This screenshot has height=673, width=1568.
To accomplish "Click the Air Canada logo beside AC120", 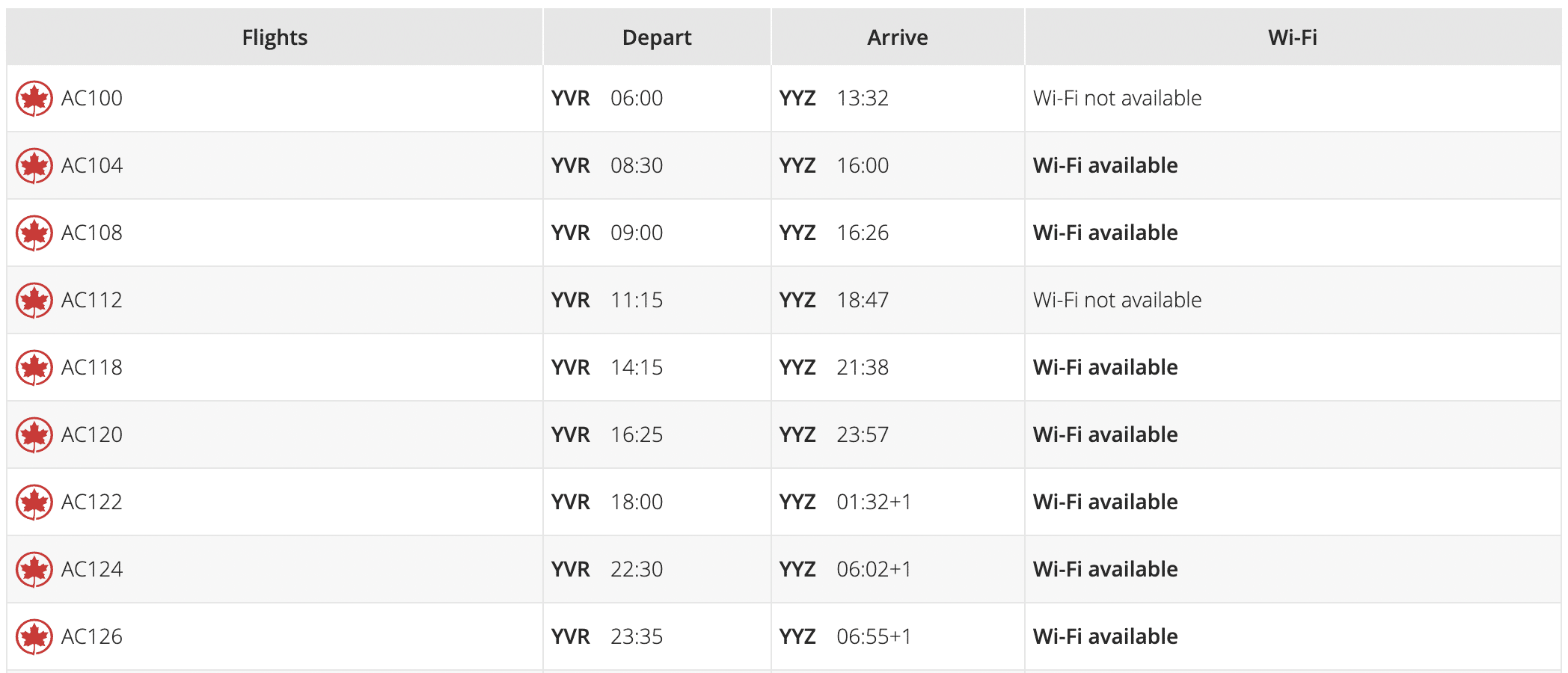I will pos(34,435).
